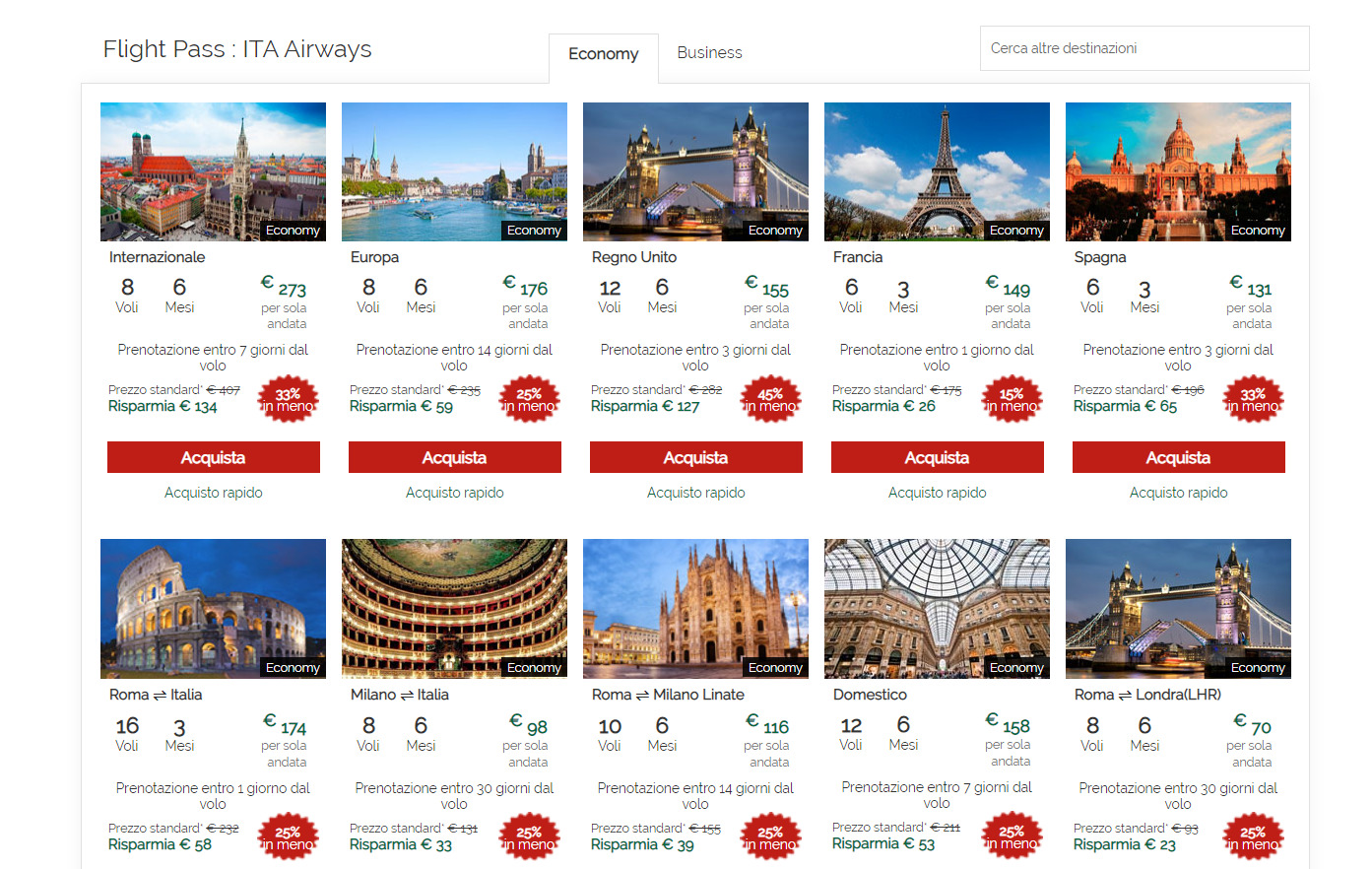Open Acquisto rapido under Internazionale
Screen dimensions: 1372x869
point(214,493)
